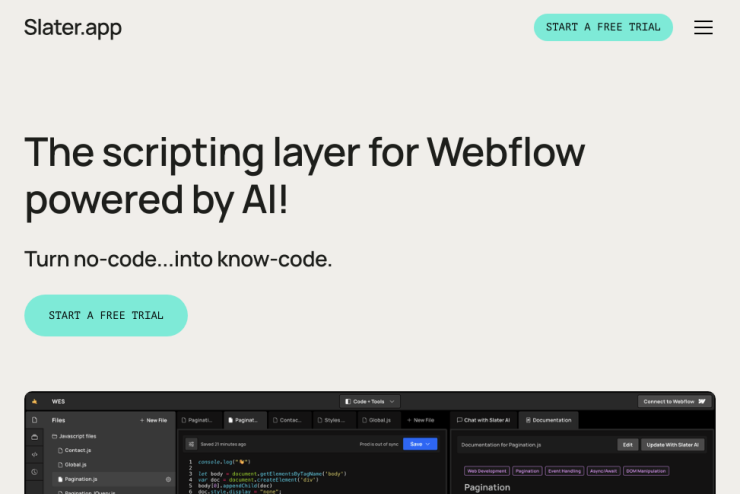Image resolution: width=740 pixels, height=494 pixels.
Task: Click the Edit documentation button
Action: pos(628,444)
